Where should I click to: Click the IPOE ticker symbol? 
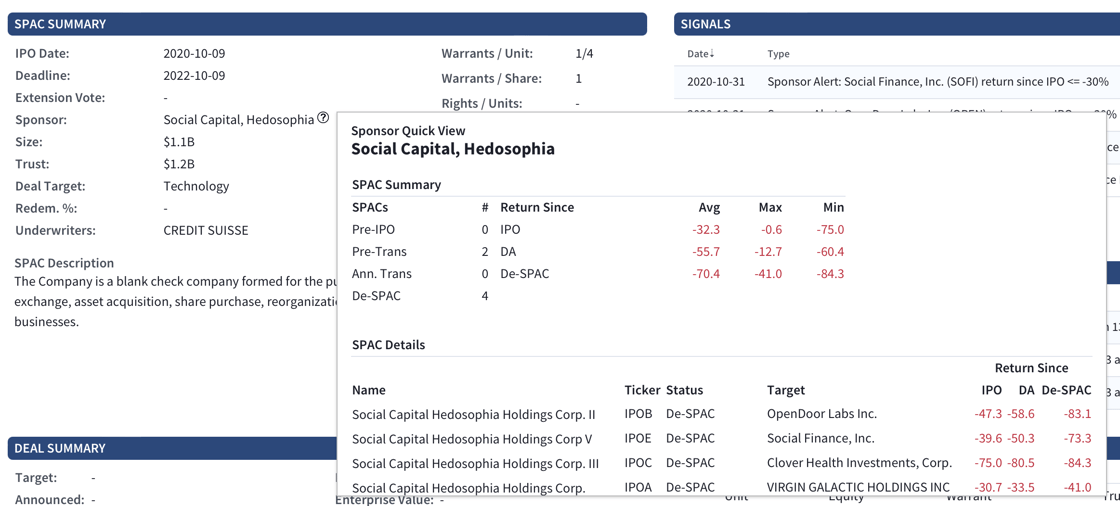pos(638,439)
